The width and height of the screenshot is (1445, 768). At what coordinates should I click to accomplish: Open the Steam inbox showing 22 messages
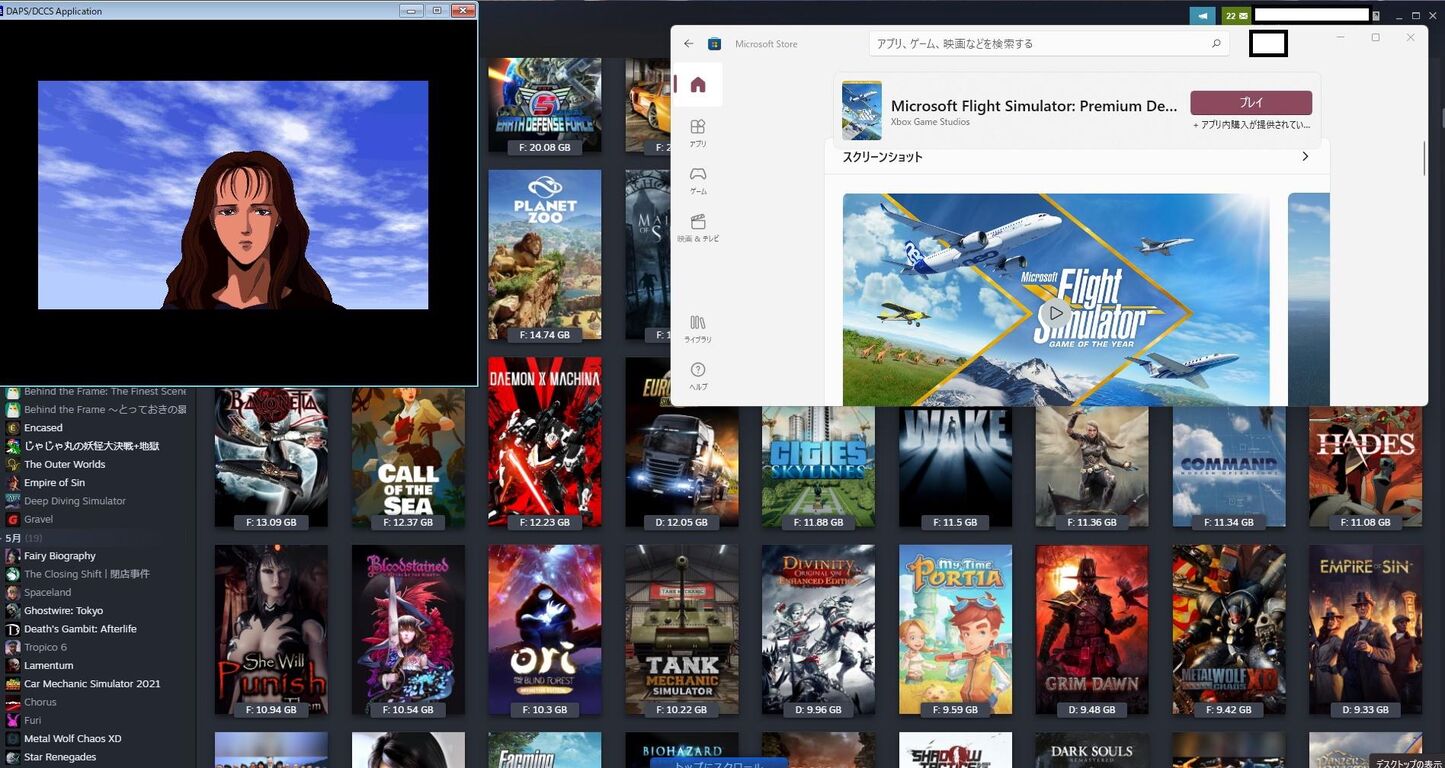tap(1236, 16)
